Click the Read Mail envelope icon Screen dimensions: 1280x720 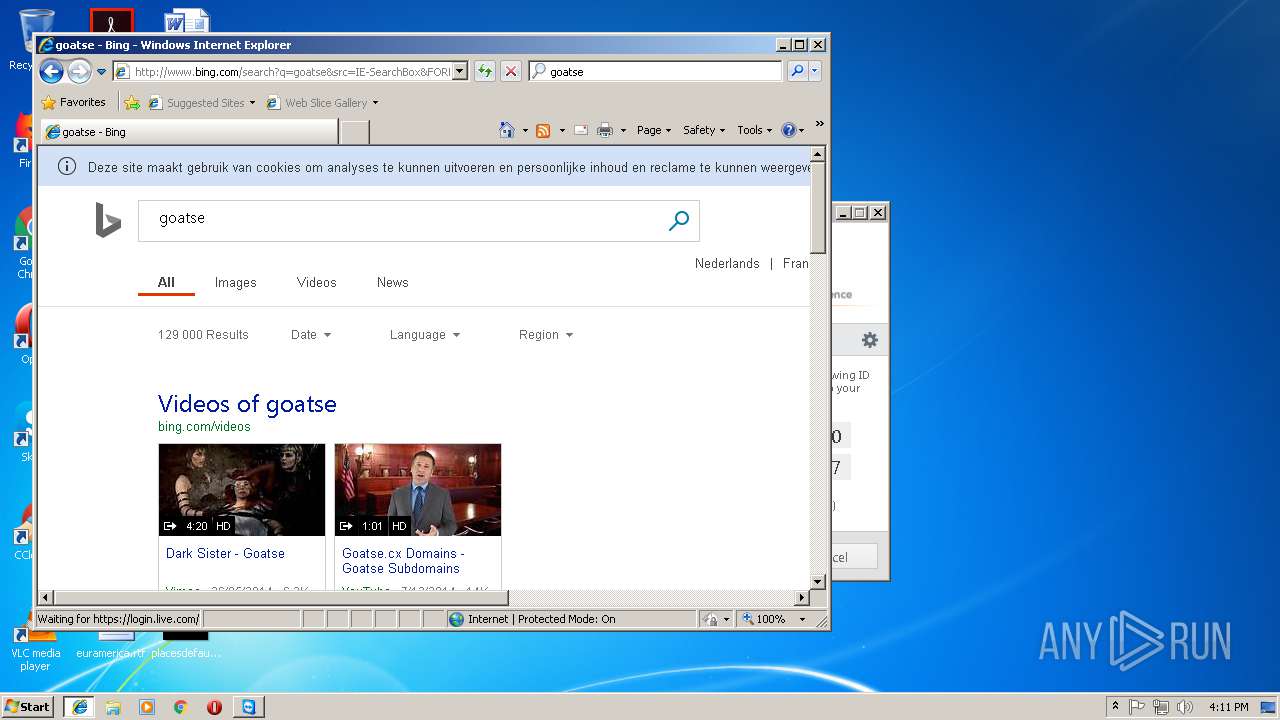[580, 130]
